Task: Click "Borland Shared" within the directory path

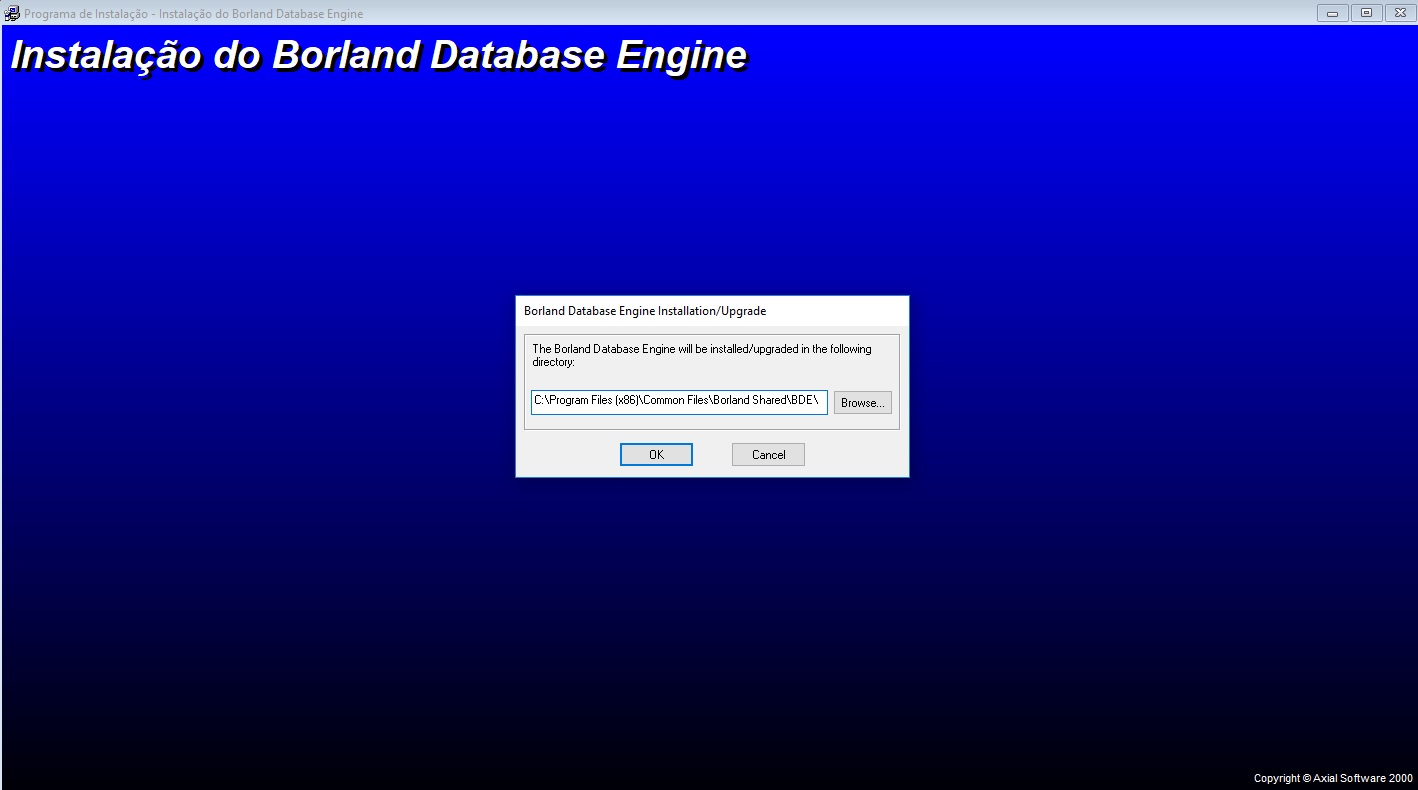Action: [751, 401]
